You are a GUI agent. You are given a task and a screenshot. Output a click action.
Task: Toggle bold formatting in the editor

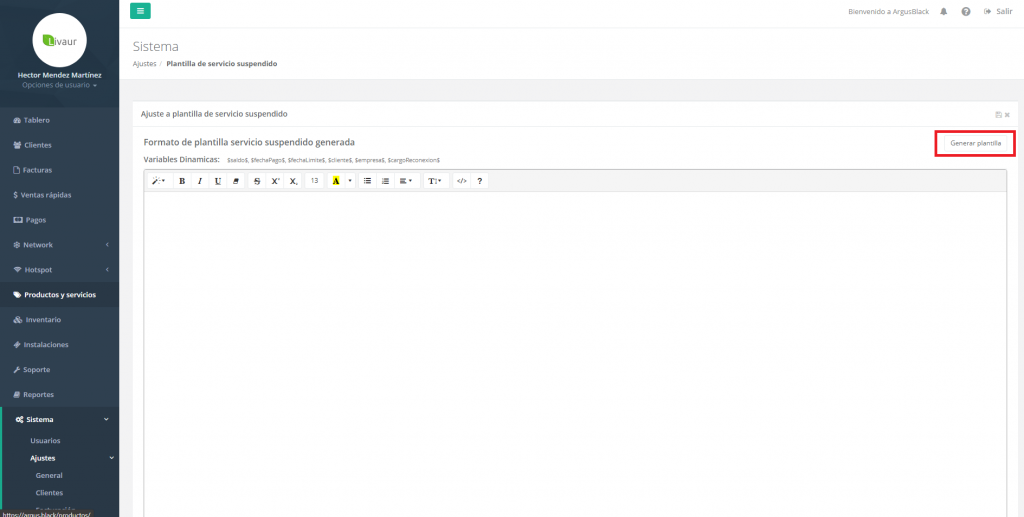coord(181,181)
